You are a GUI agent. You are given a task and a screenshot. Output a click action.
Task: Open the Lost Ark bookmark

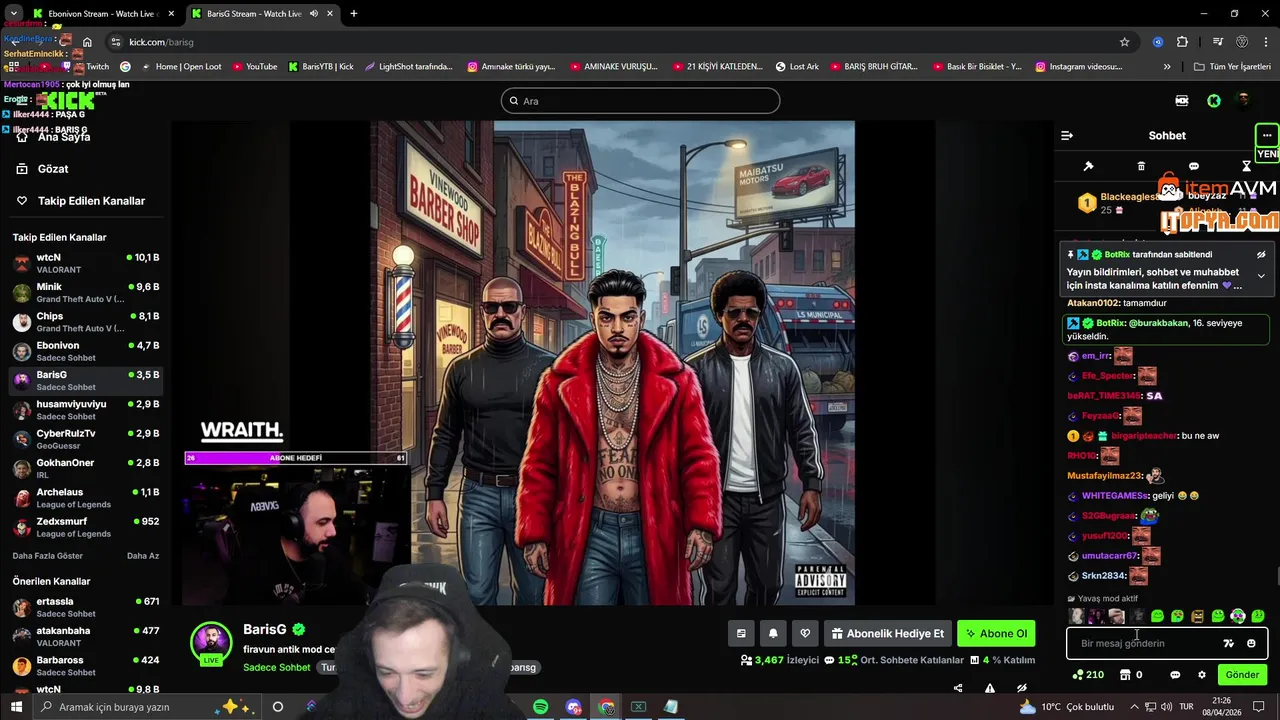click(797, 67)
